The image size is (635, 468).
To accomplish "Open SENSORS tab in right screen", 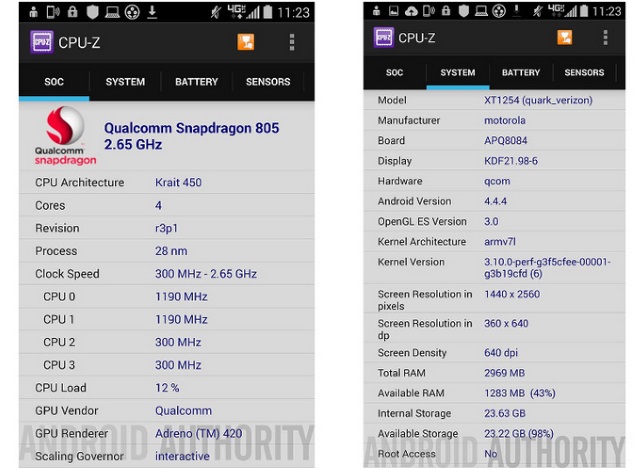I will click(584, 72).
